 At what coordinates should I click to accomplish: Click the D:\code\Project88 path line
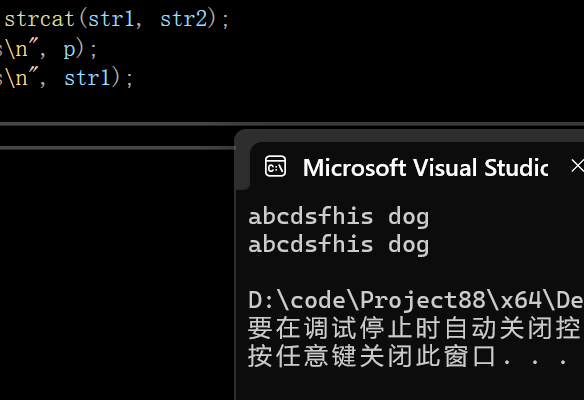point(416,300)
